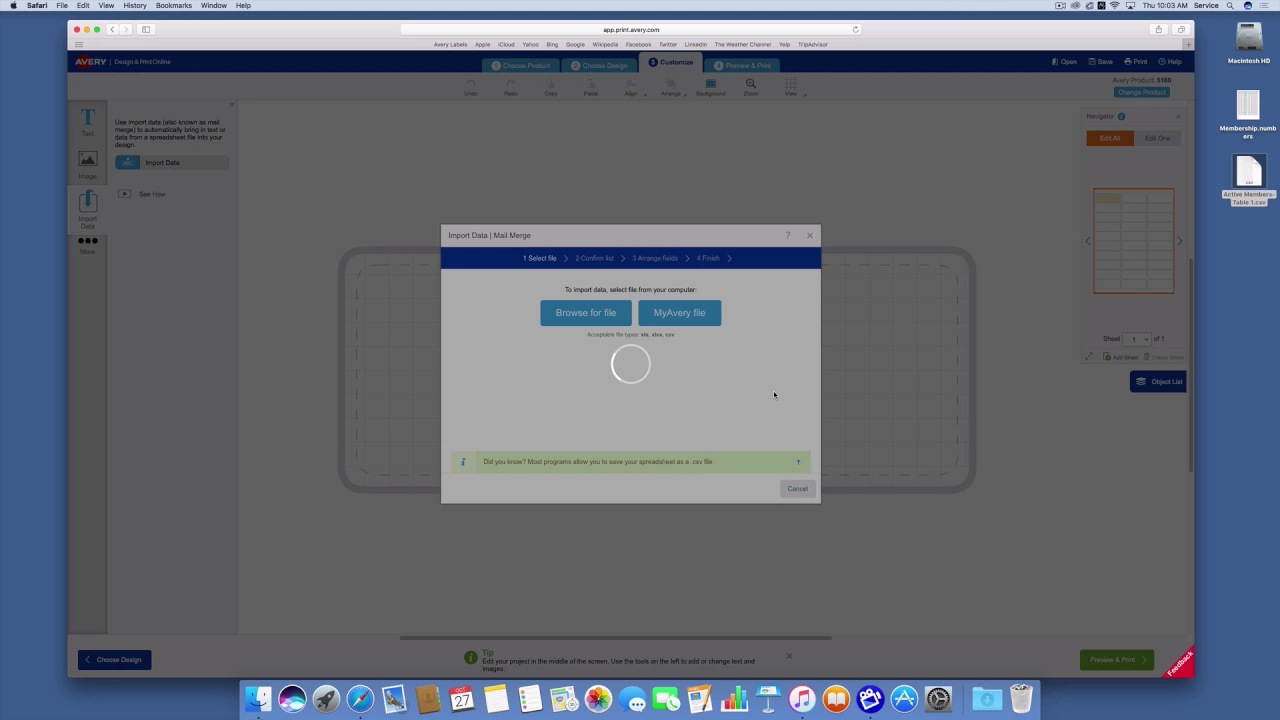Screen dimensions: 1280x720
Task: Click the Safari address bar
Action: pos(631,29)
